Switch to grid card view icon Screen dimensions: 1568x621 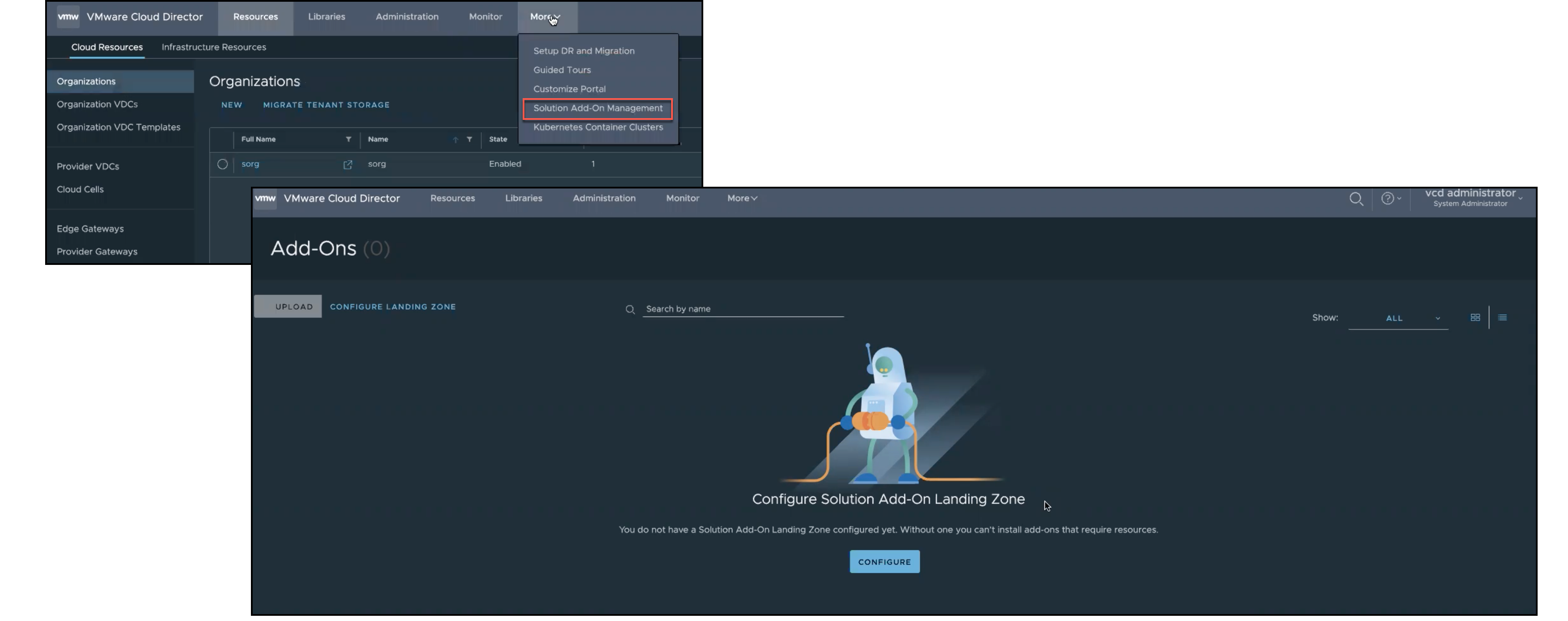(1475, 317)
